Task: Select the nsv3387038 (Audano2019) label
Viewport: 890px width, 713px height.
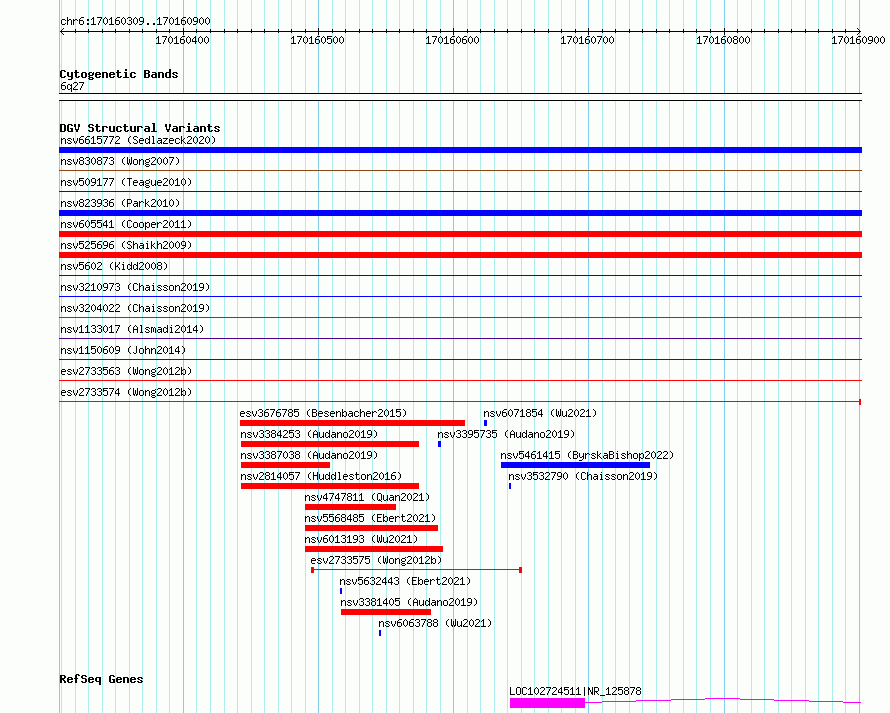Action: pos(309,455)
